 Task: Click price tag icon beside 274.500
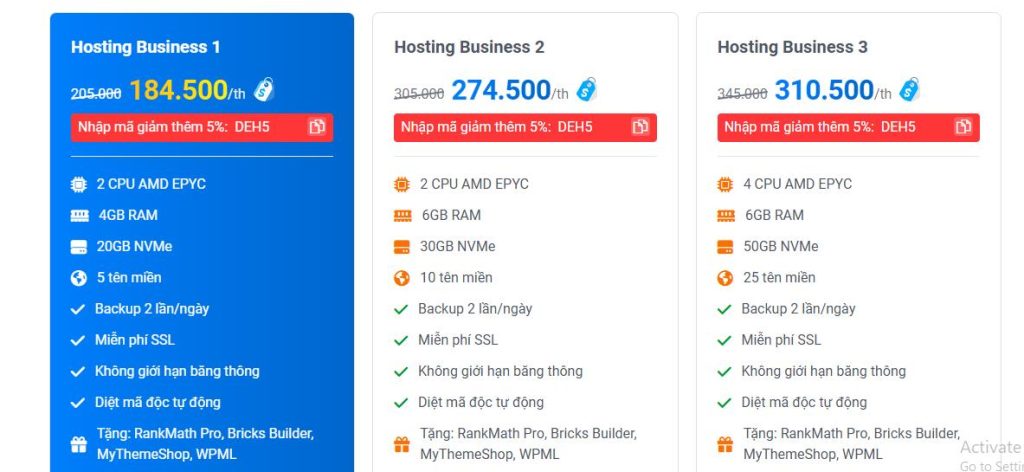point(587,90)
